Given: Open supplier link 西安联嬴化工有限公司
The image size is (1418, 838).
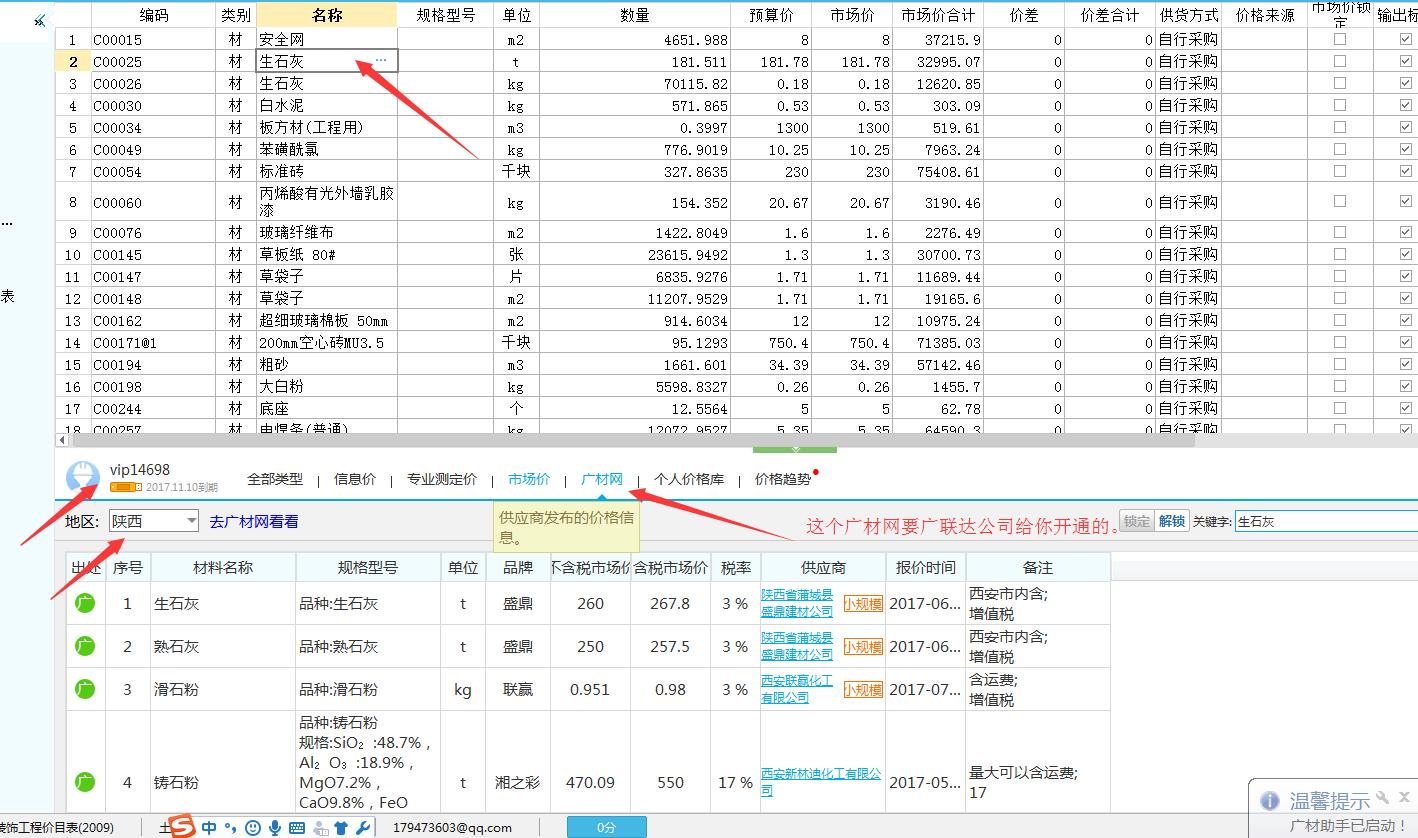Looking at the screenshot, I should pyautogui.click(x=797, y=689).
